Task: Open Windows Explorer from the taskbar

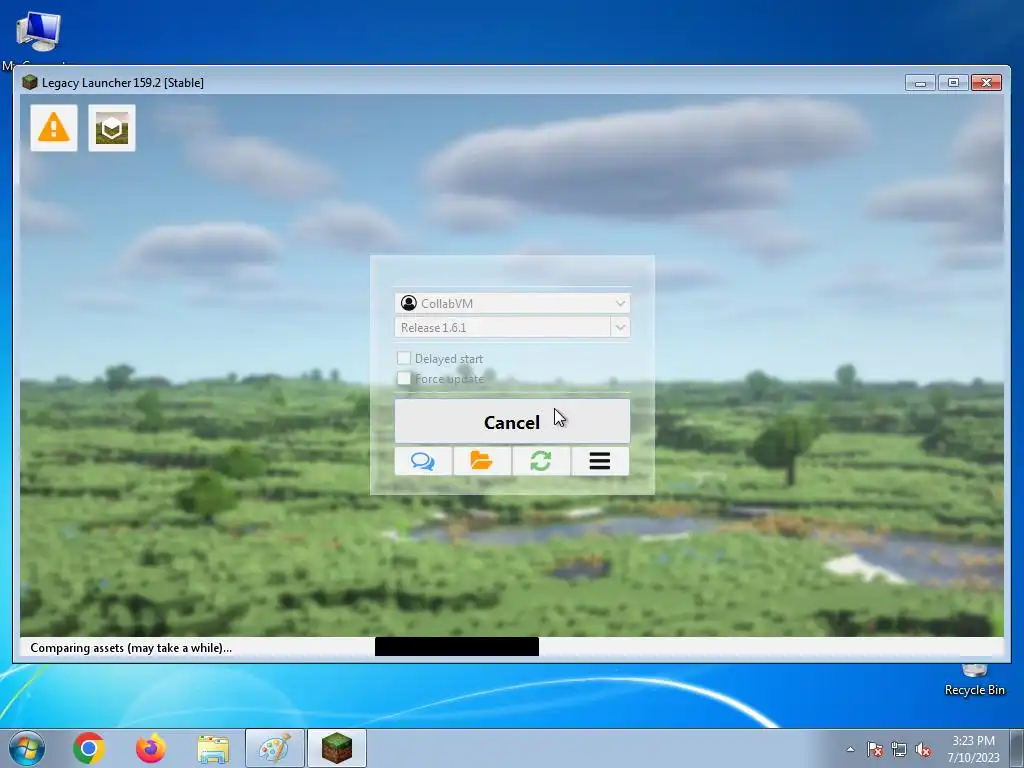Action: tap(213, 749)
